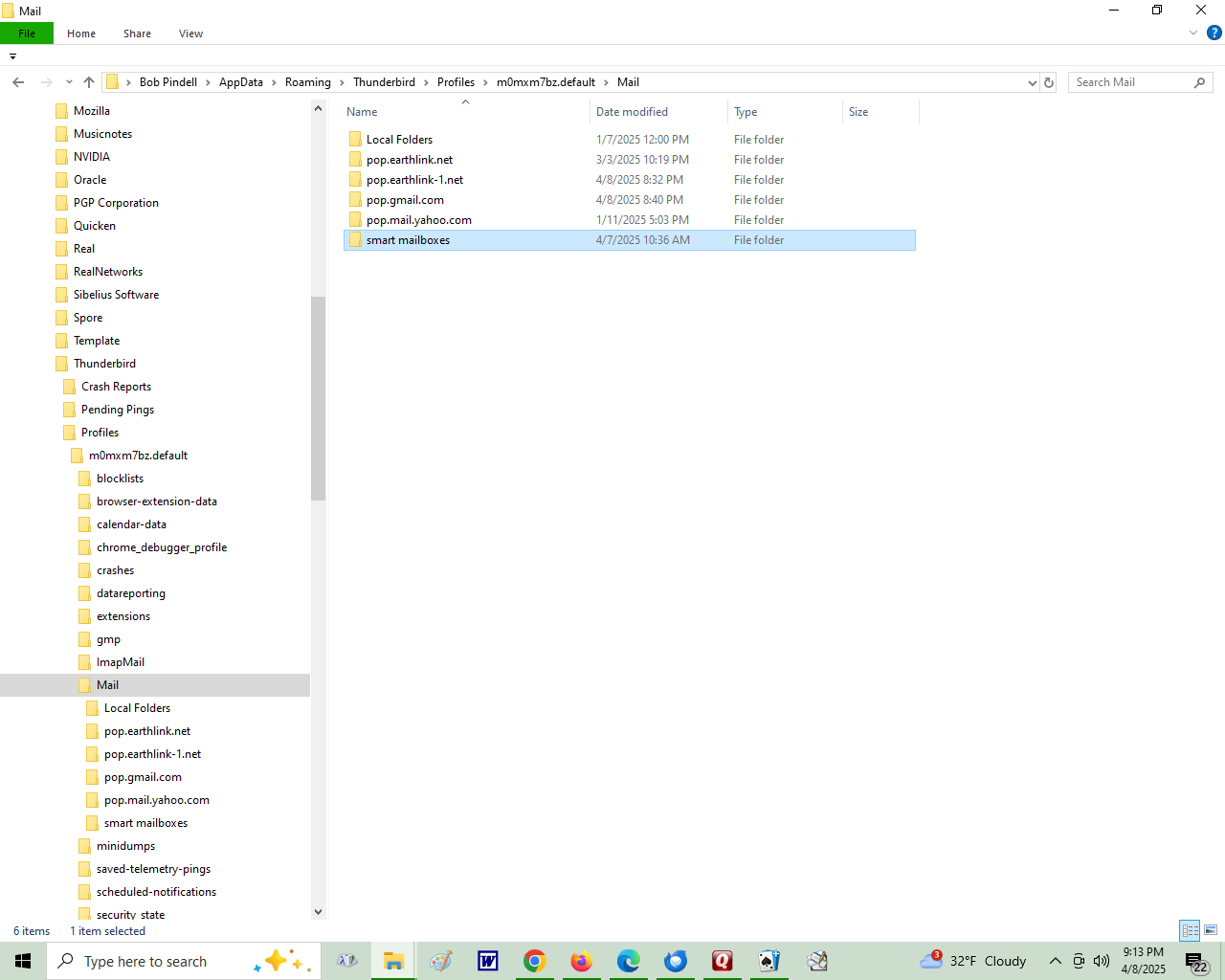This screenshot has width=1225, height=980.
Task: Open Quicken from taskbar
Action: click(x=723, y=961)
